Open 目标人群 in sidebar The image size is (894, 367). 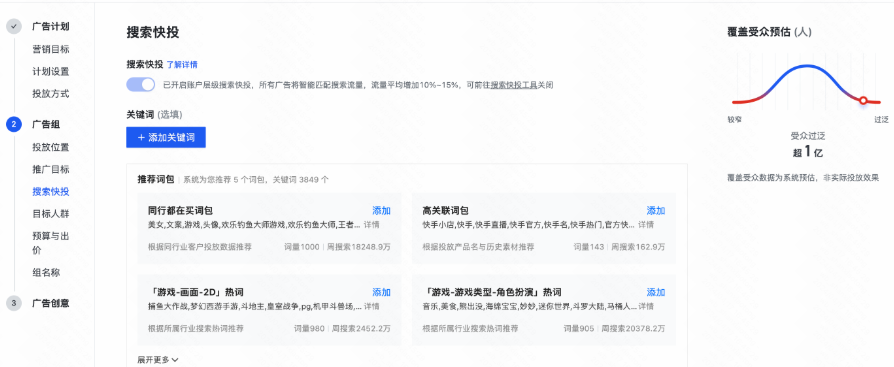tap(51, 214)
